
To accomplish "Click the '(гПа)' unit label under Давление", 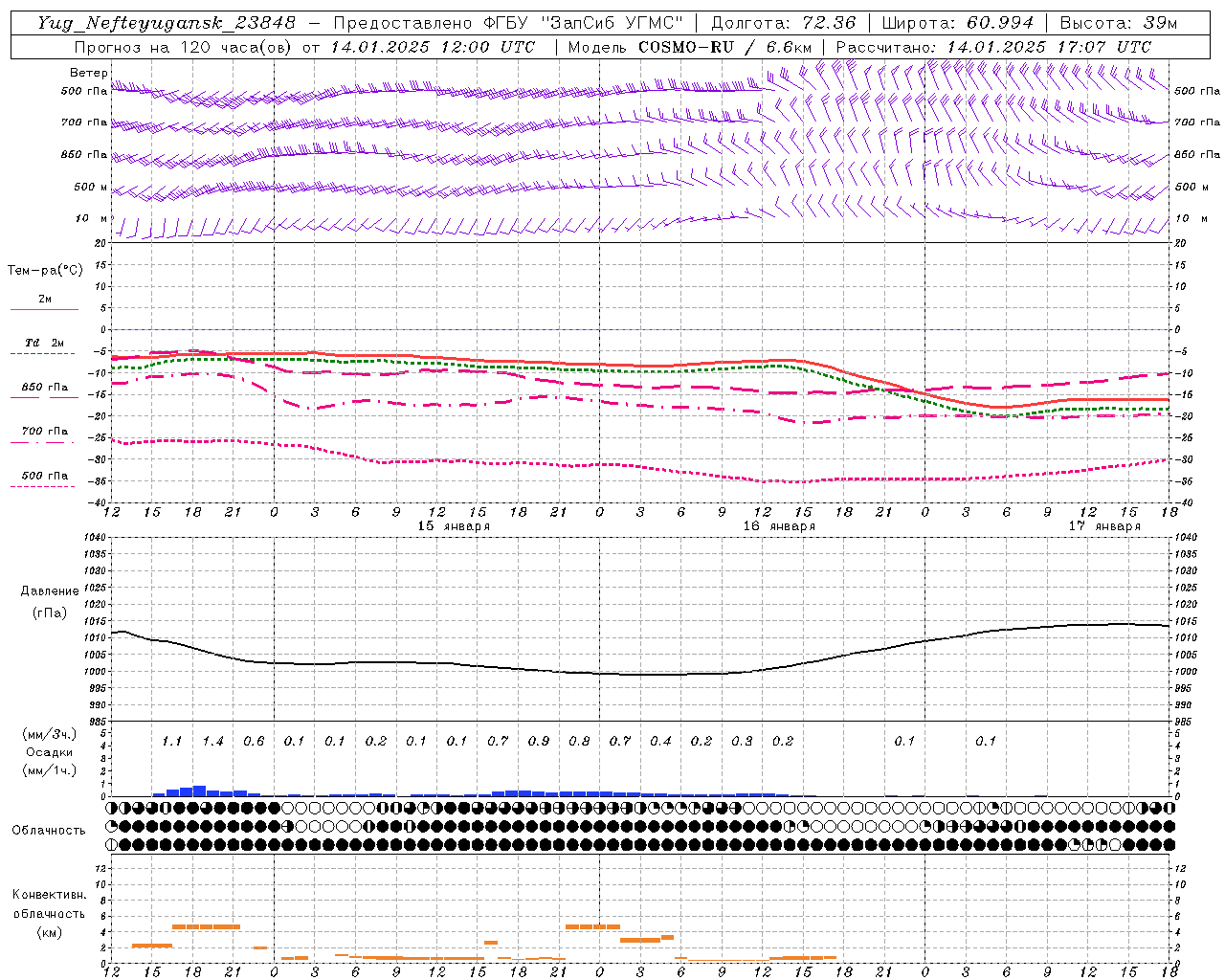I will click(50, 612).
